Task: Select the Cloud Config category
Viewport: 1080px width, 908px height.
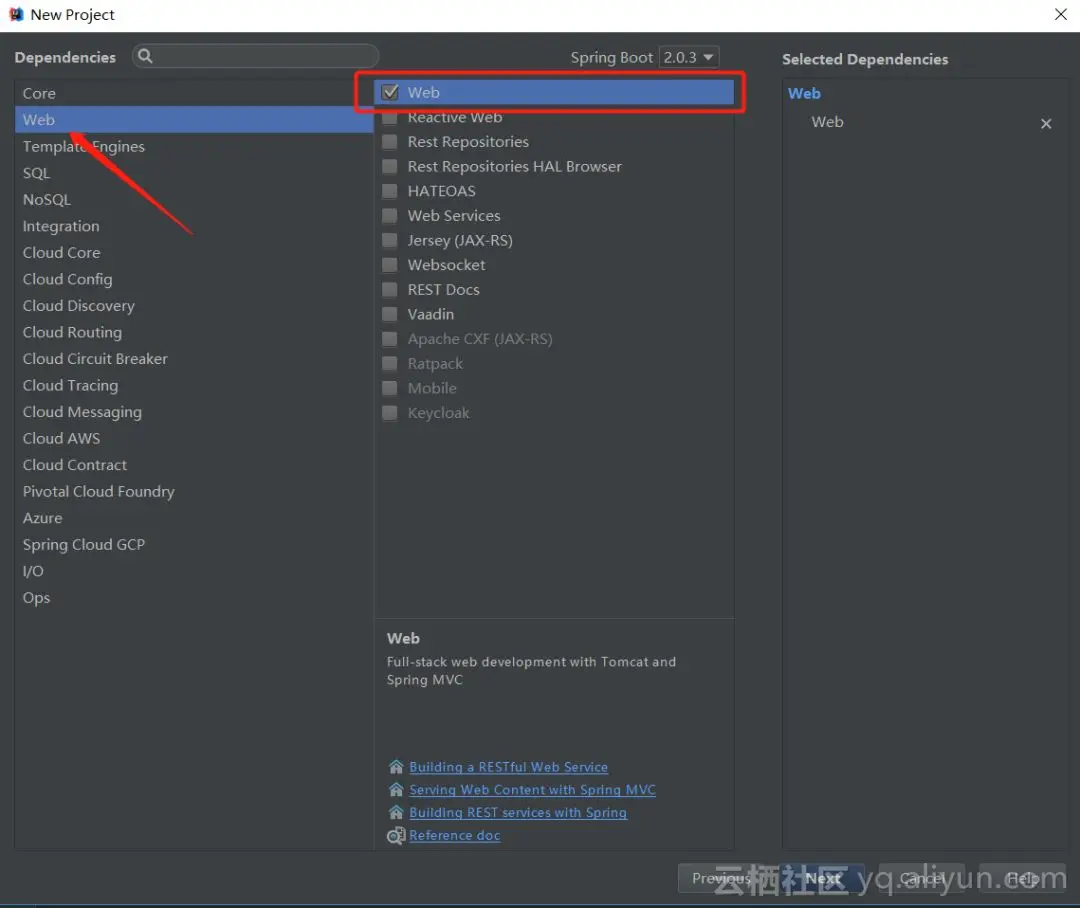Action: (x=194, y=279)
